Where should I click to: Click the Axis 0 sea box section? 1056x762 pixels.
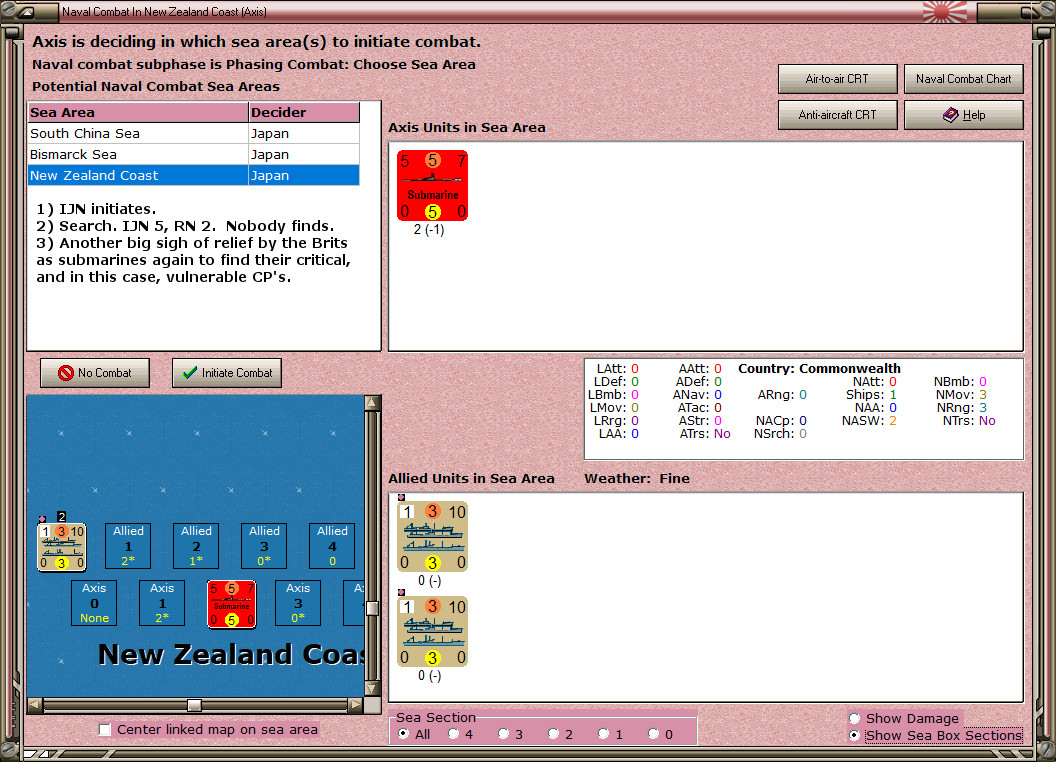point(94,603)
